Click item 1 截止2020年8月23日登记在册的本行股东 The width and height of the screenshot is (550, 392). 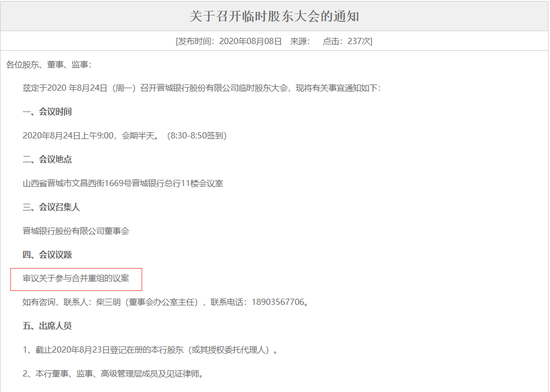pyautogui.click(x=150, y=350)
